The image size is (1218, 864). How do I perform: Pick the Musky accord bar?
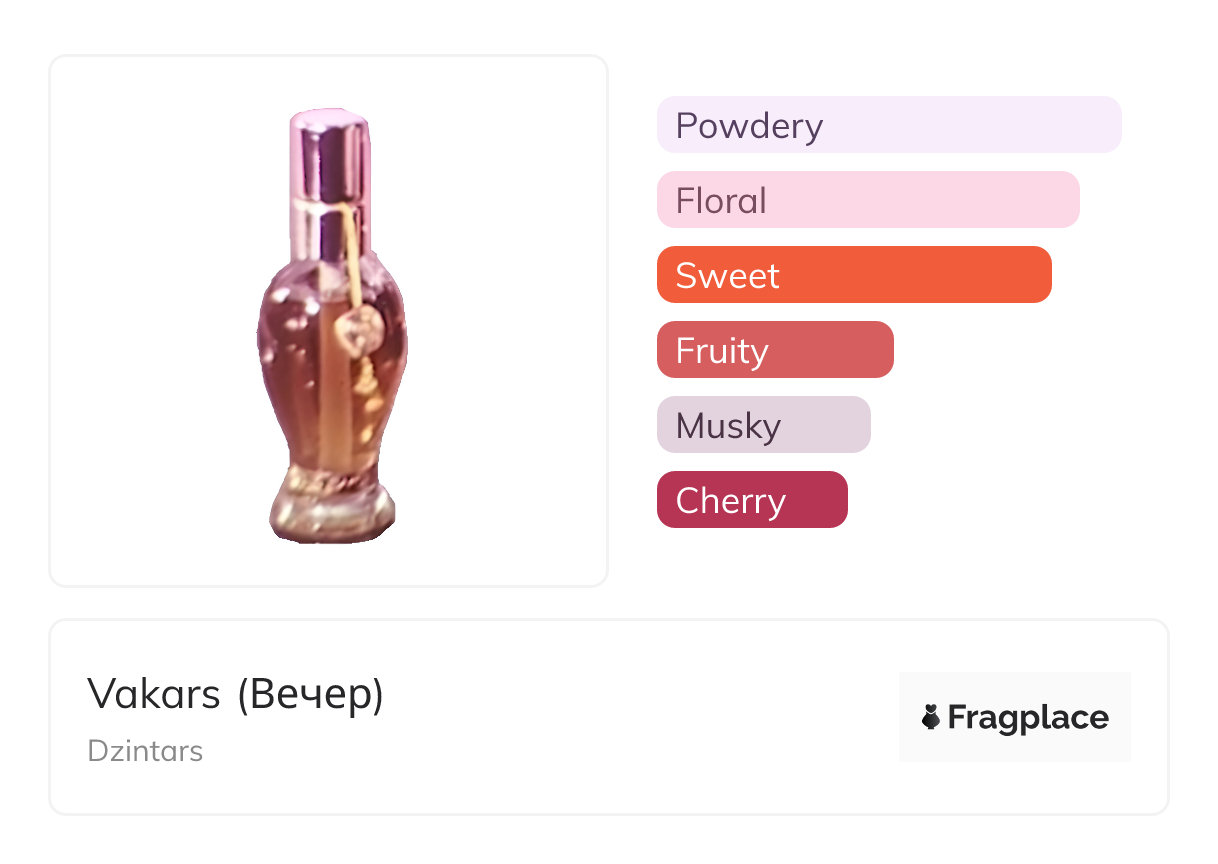tap(763, 425)
